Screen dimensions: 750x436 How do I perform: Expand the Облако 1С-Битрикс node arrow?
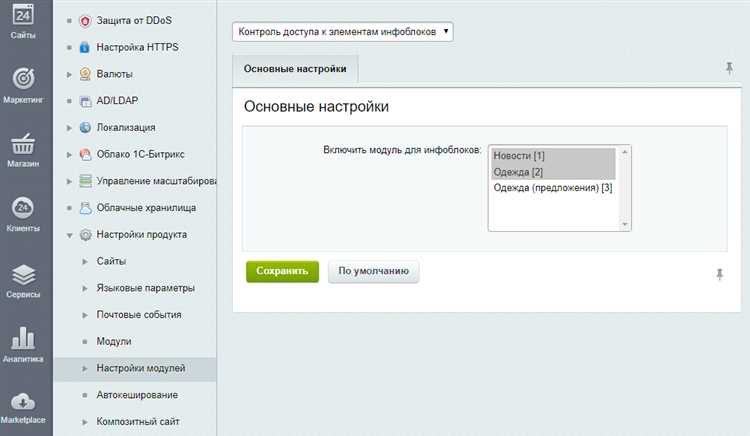point(69,155)
